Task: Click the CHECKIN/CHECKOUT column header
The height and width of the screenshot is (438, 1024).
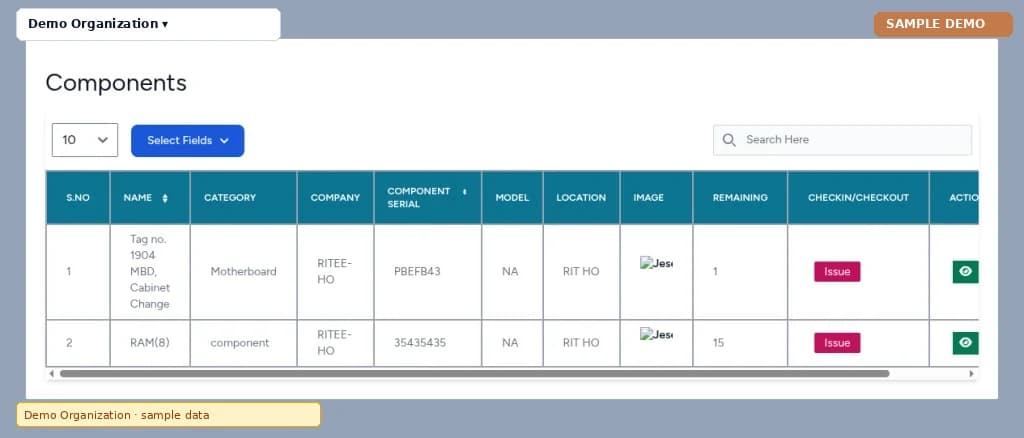Action: [858, 198]
